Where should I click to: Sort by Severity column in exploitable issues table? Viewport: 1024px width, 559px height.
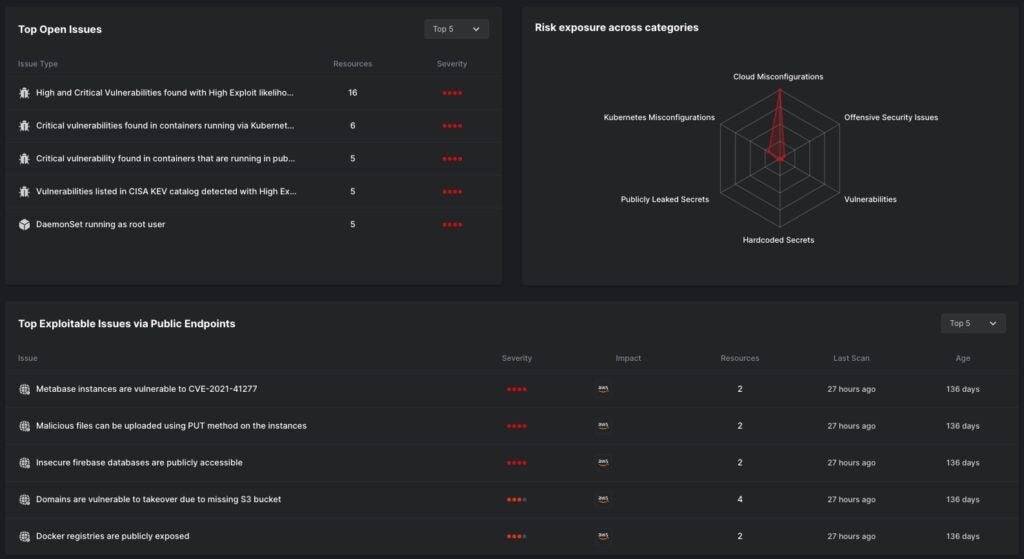tap(516, 358)
